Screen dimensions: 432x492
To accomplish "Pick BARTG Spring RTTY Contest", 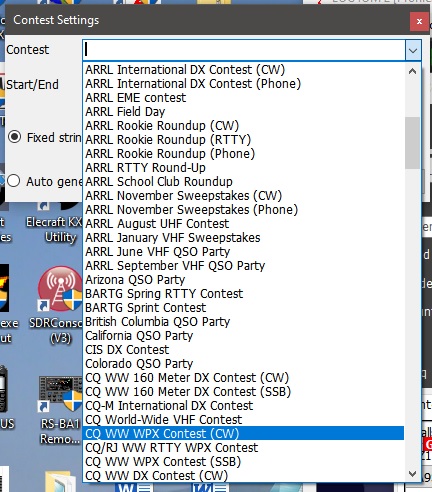I will coord(243,294).
